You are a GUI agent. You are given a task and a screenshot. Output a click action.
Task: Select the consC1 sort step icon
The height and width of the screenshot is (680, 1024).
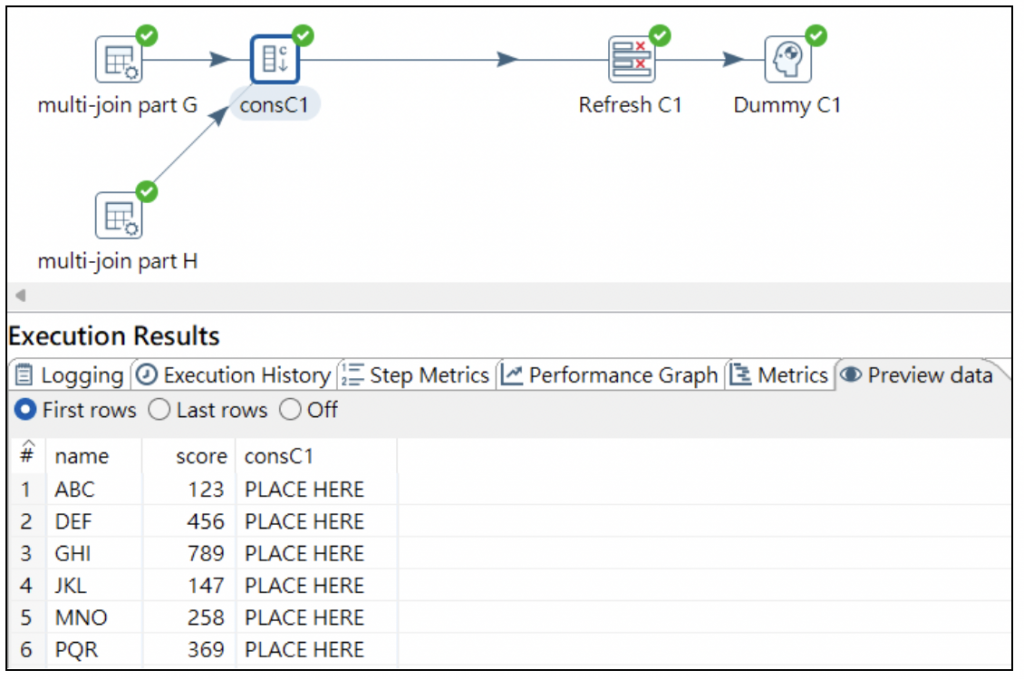click(x=276, y=58)
